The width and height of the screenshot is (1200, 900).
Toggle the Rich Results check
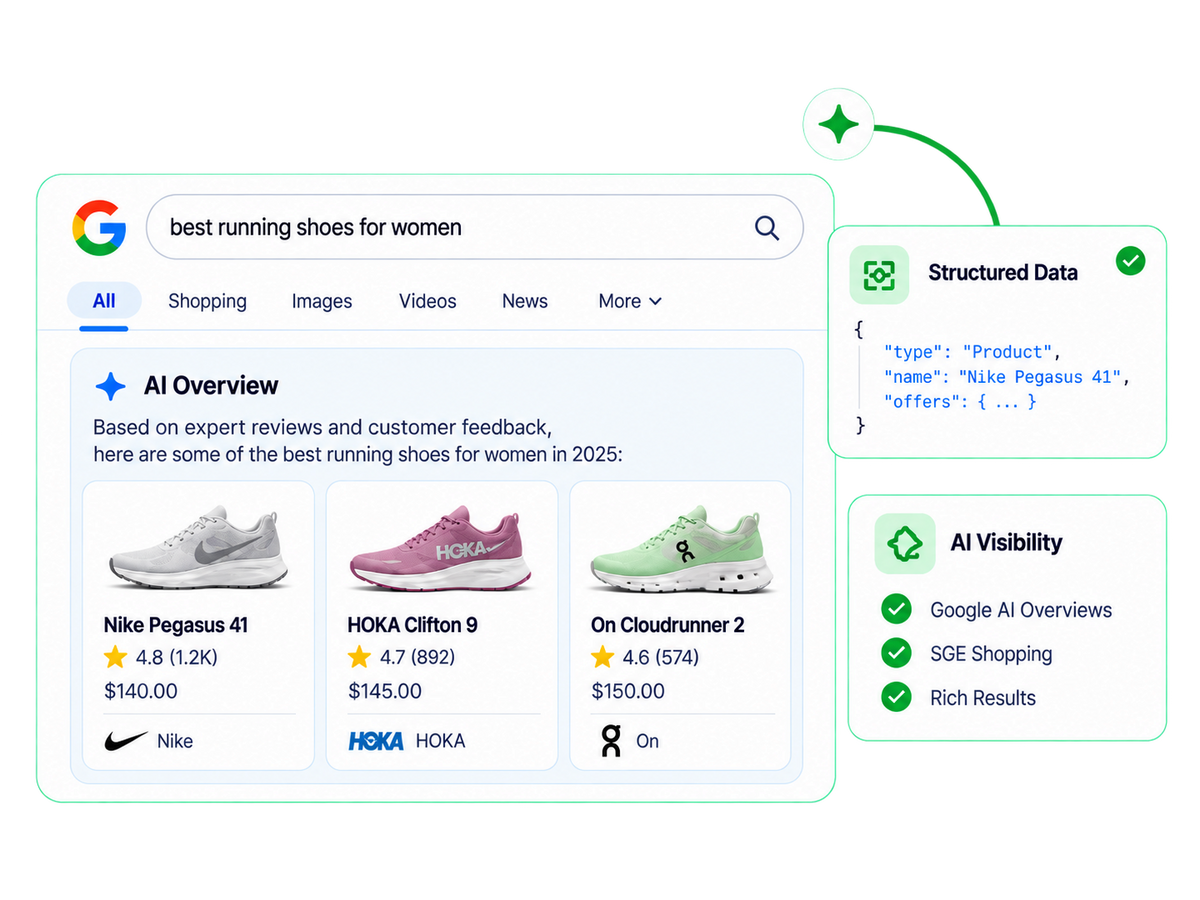click(896, 697)
